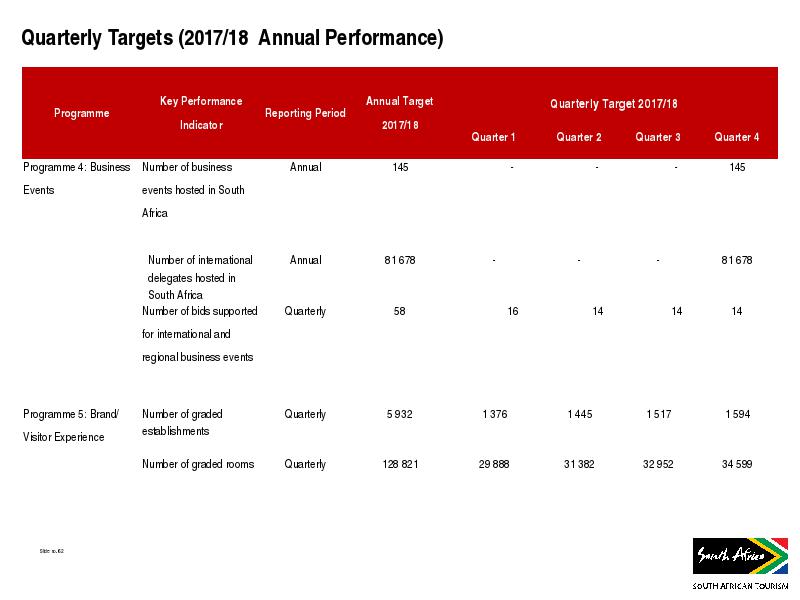Select Quarter 1 value 1 376
Viewport: 800px width, 600px height.
(495, 414)
